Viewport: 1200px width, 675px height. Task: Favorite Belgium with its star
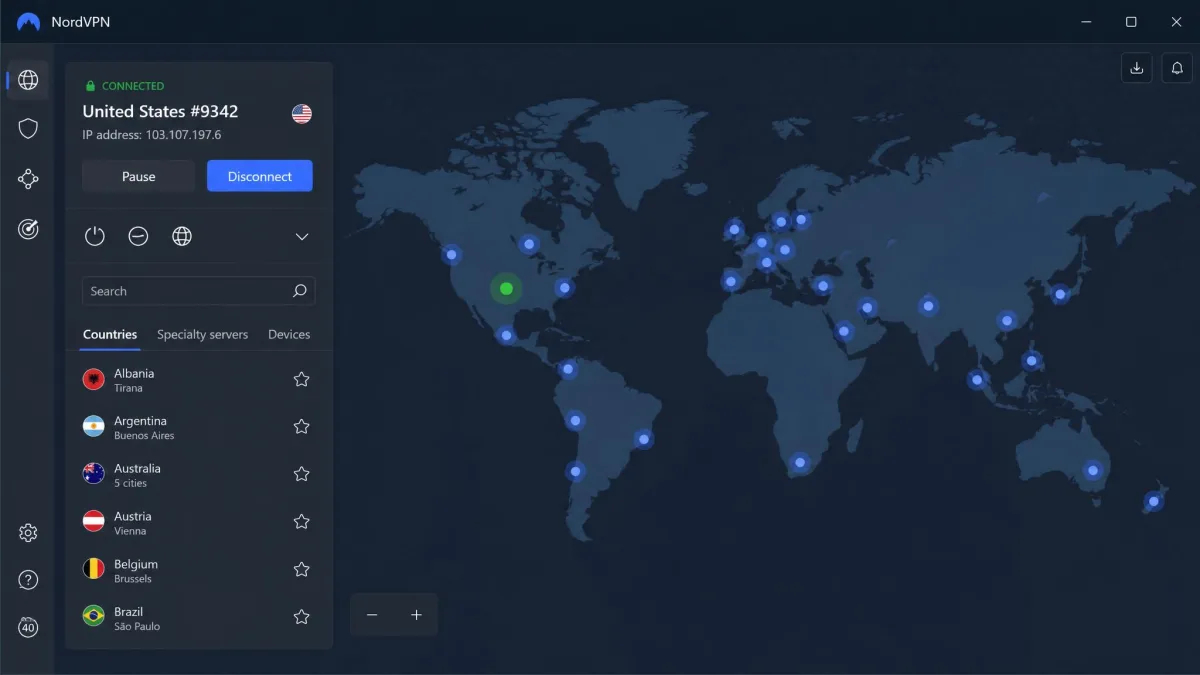[x=301, y=569]
